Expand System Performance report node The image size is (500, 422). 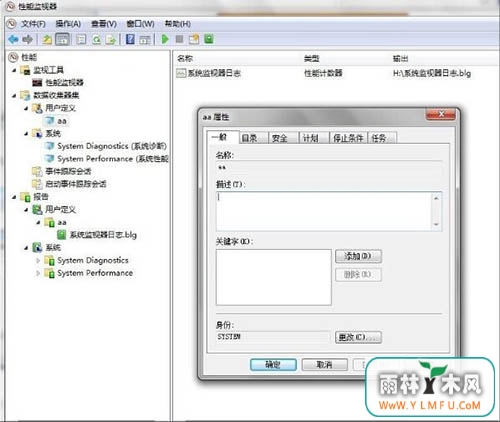(x=38, y=273)
